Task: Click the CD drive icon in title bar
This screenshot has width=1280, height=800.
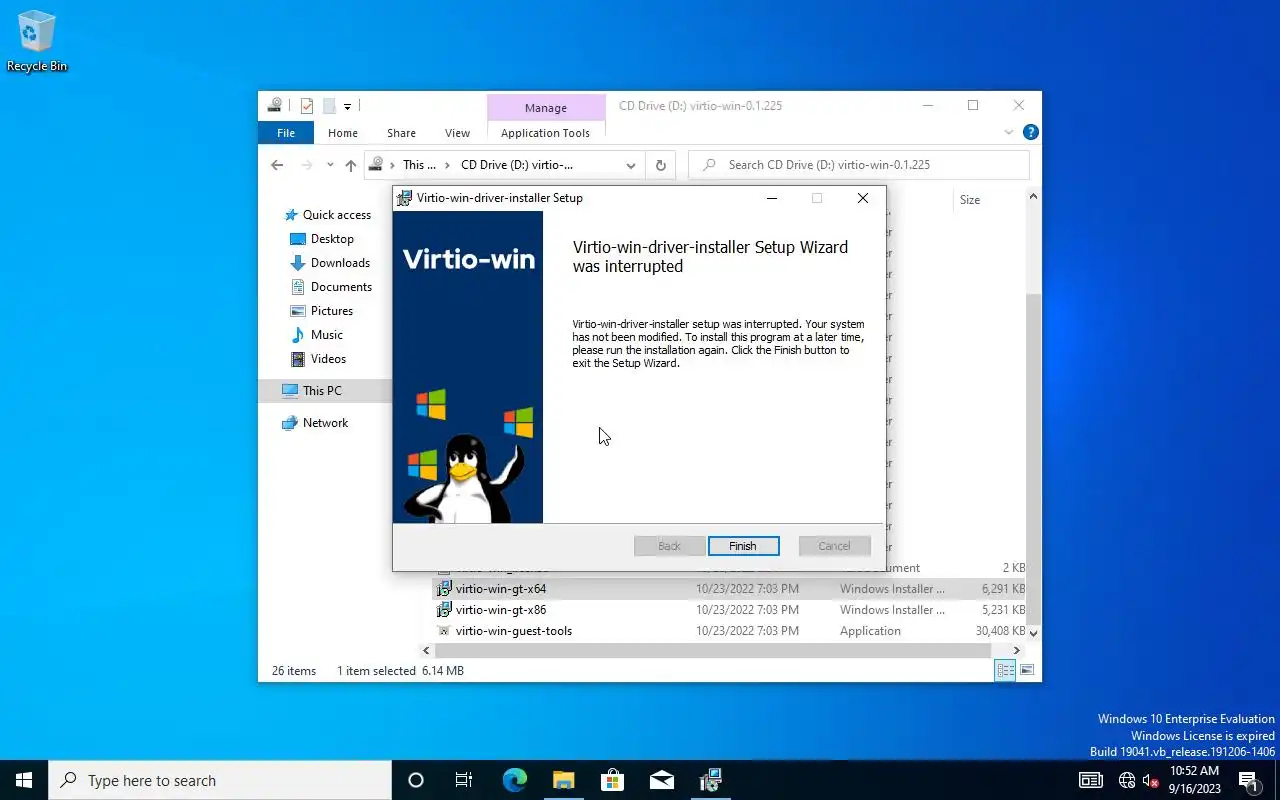Action: tap(275, 105)
